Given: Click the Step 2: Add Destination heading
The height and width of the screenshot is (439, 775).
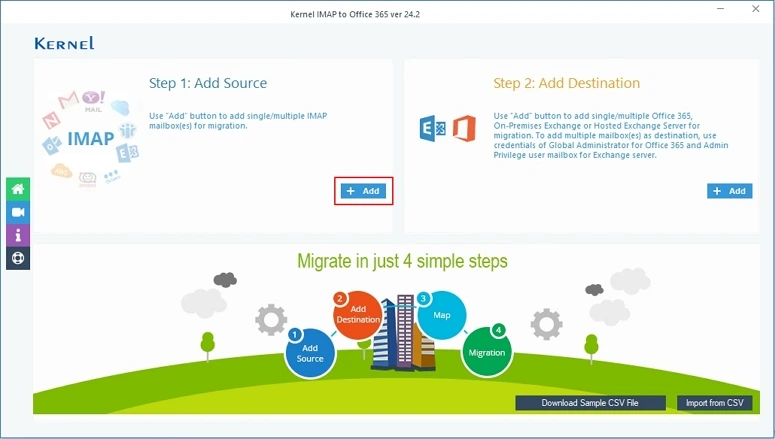Looking at the screenshot, I should tap(566, 83).
